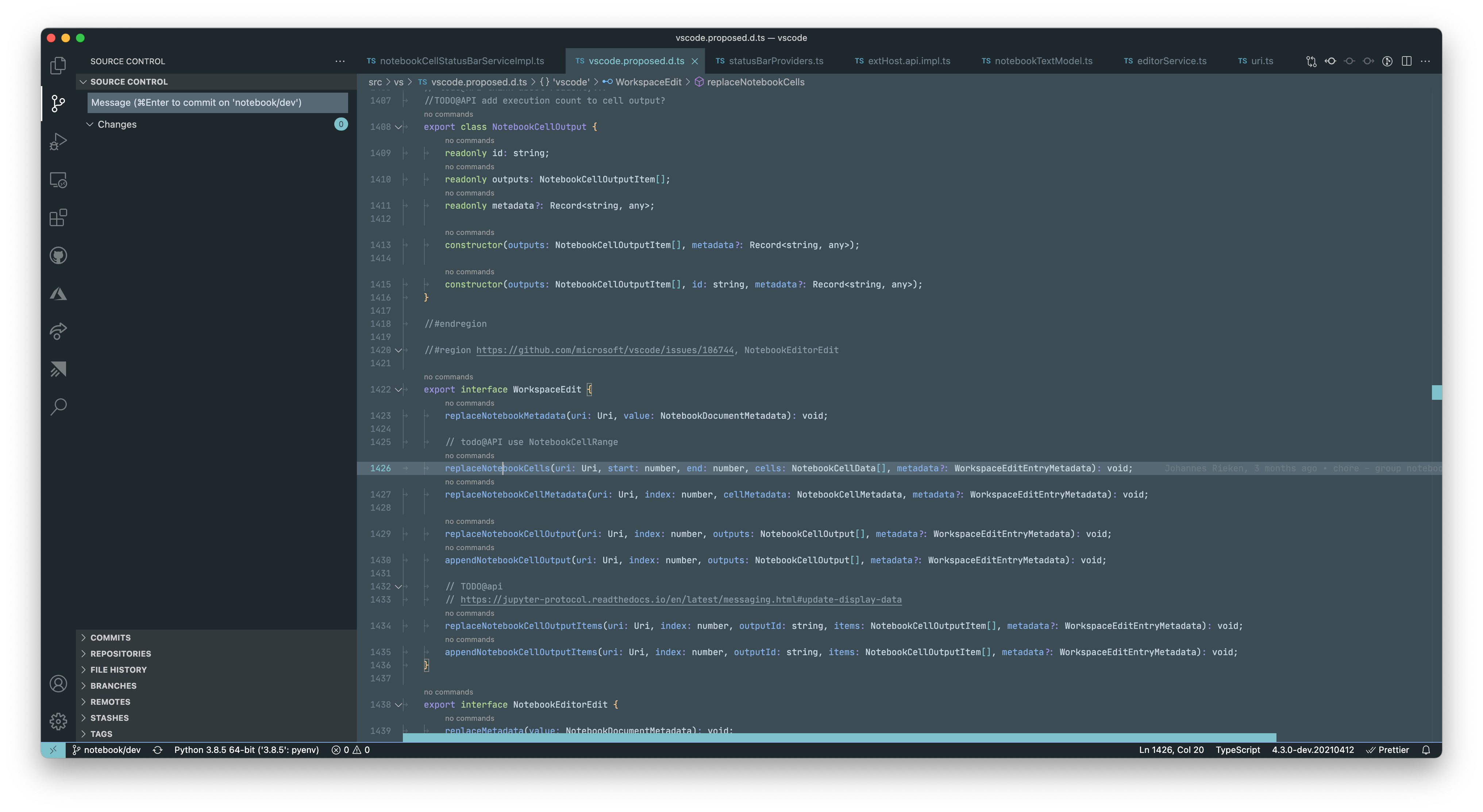Select the Remote Explorer icon
Image resolution: width=1483 pixels, height=812 pixels.
point(58,179)
